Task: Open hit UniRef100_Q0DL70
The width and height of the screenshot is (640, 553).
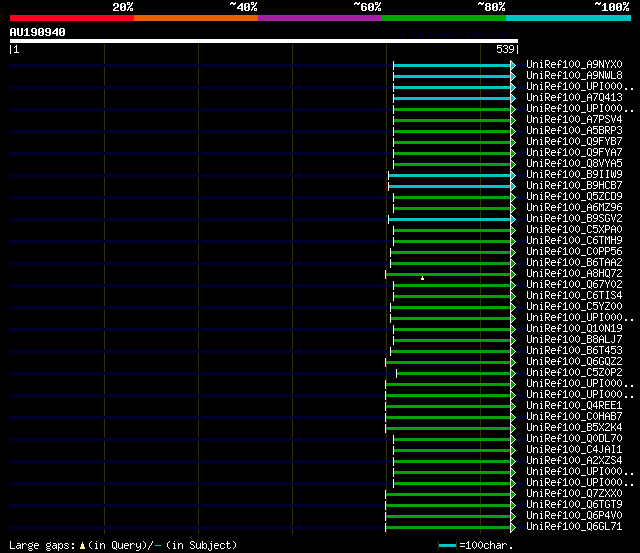Action: point(574,439)
